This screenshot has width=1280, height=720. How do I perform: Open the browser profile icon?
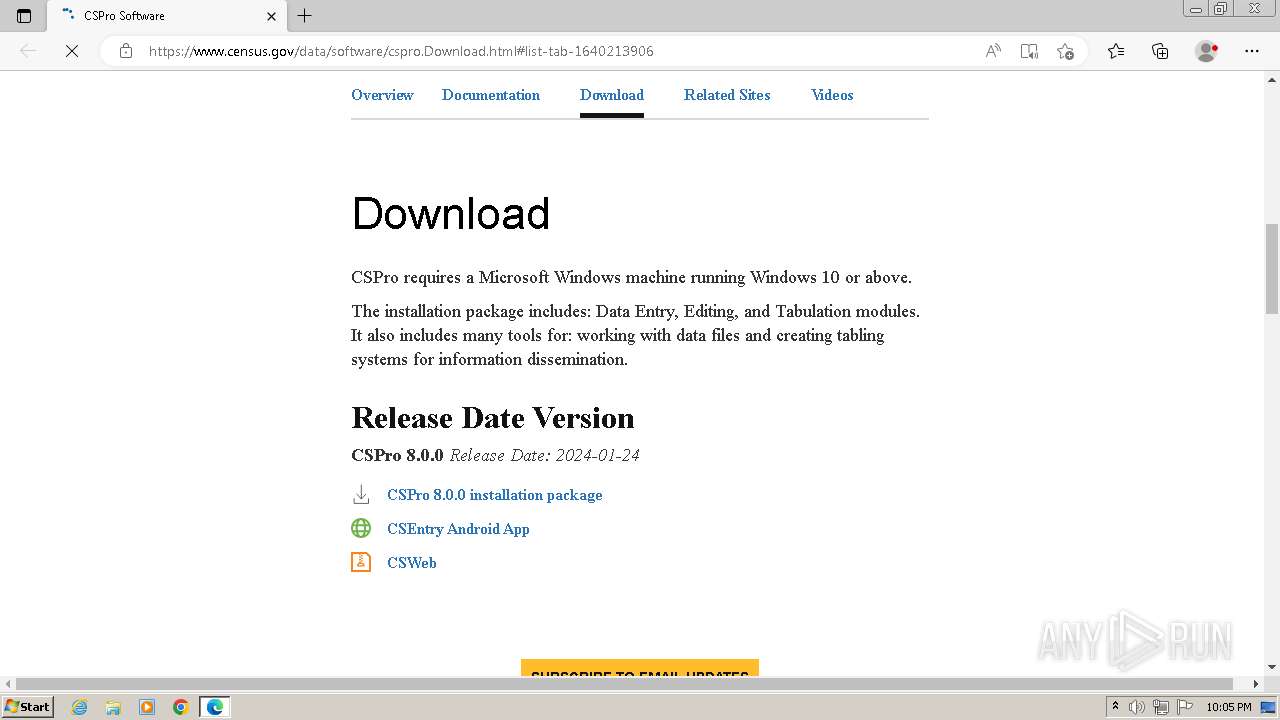[x=1207, y=51]
